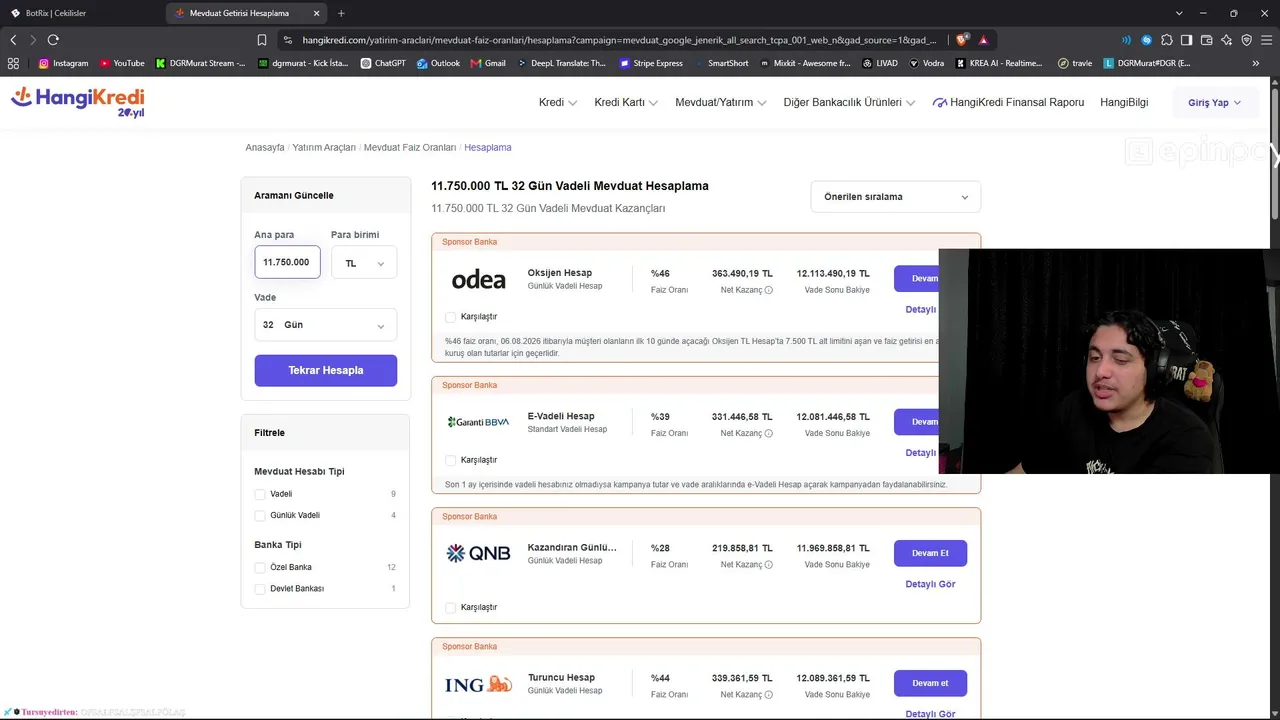The width and height of the screenshot is (1280, 720).
Task: Open the Önerilen sıralama sort dropdown
Action: 896,197
